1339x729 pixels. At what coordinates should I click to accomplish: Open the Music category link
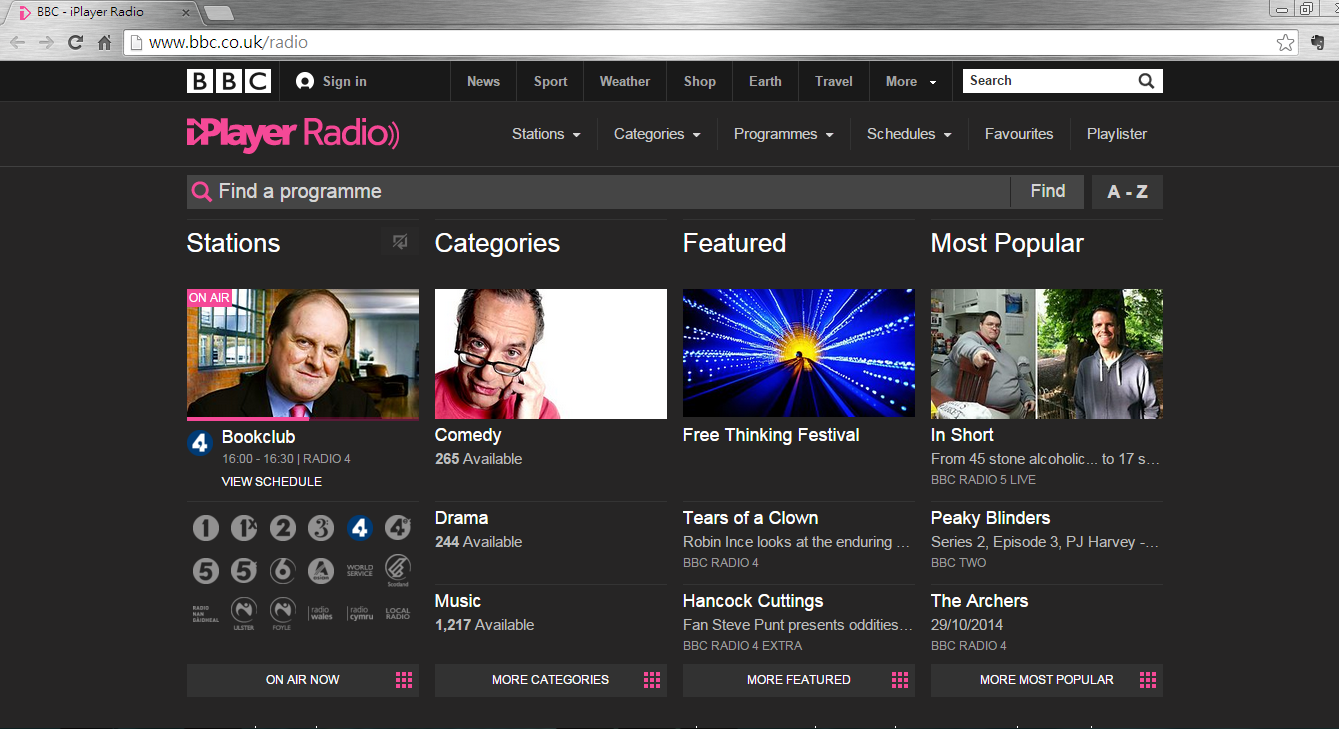pos(458,601)
